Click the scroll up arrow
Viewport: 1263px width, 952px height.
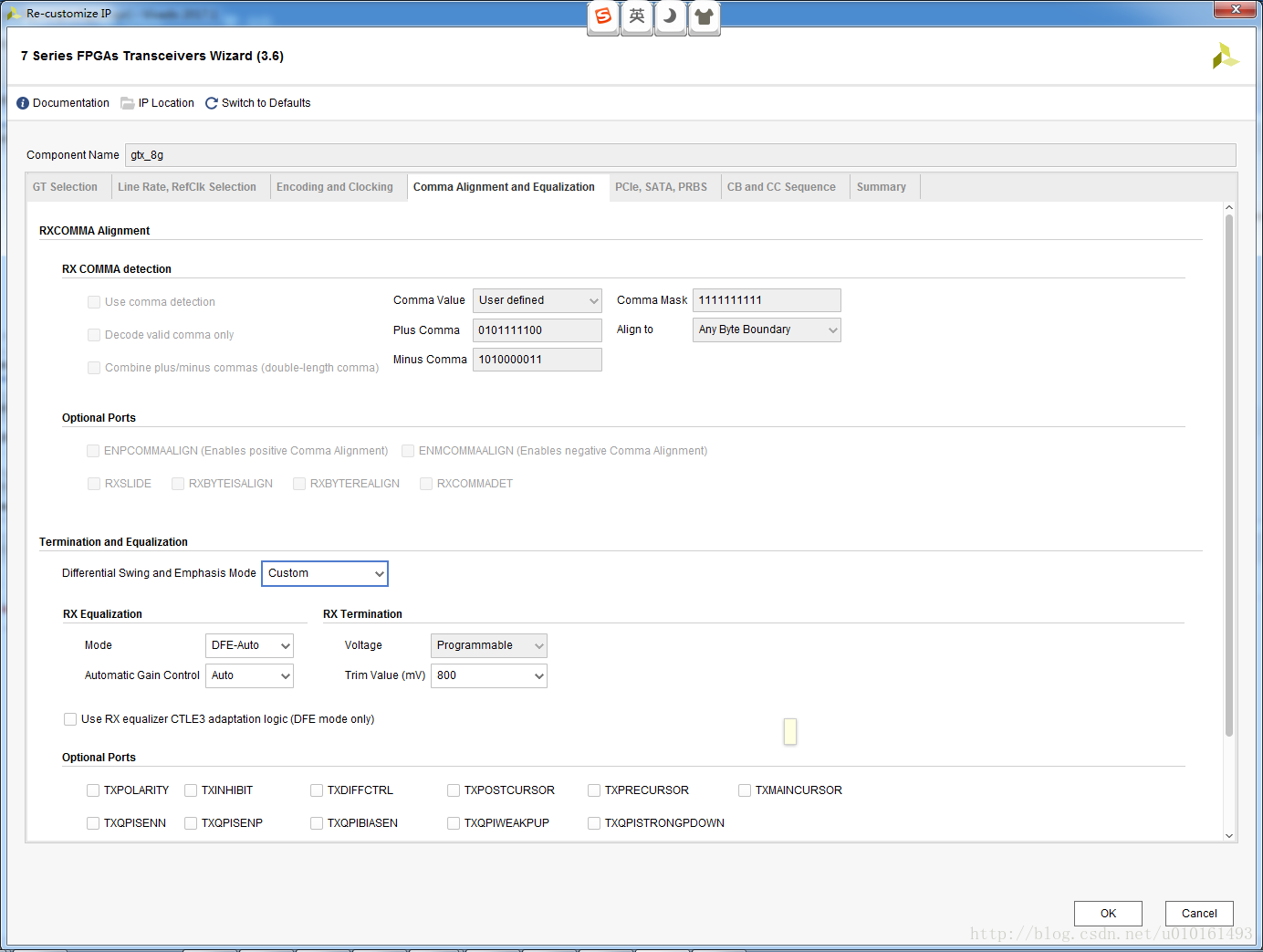click(1229, 208)
